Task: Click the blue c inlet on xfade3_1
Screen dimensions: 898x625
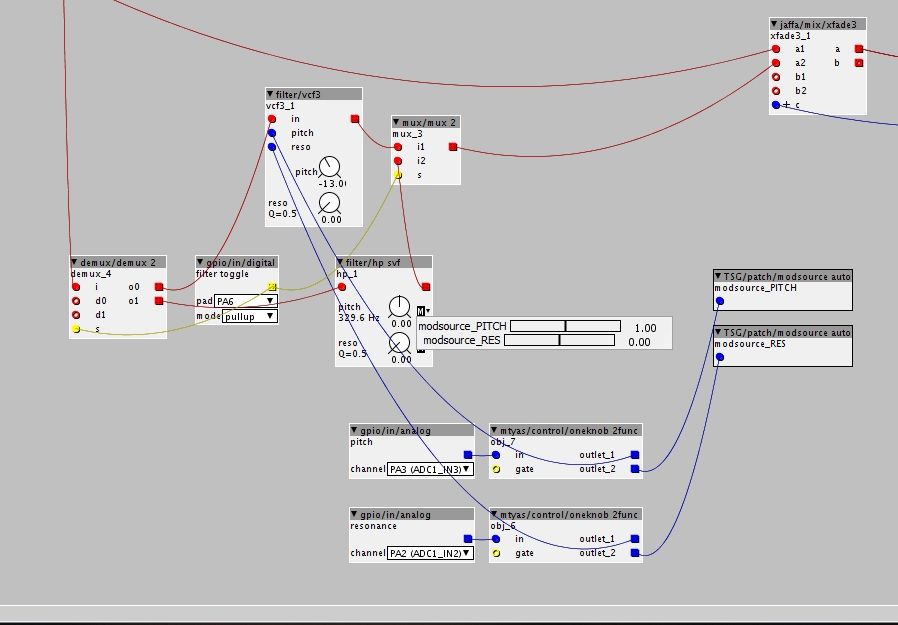Action: pyautogui.click(x=775, y=104)
